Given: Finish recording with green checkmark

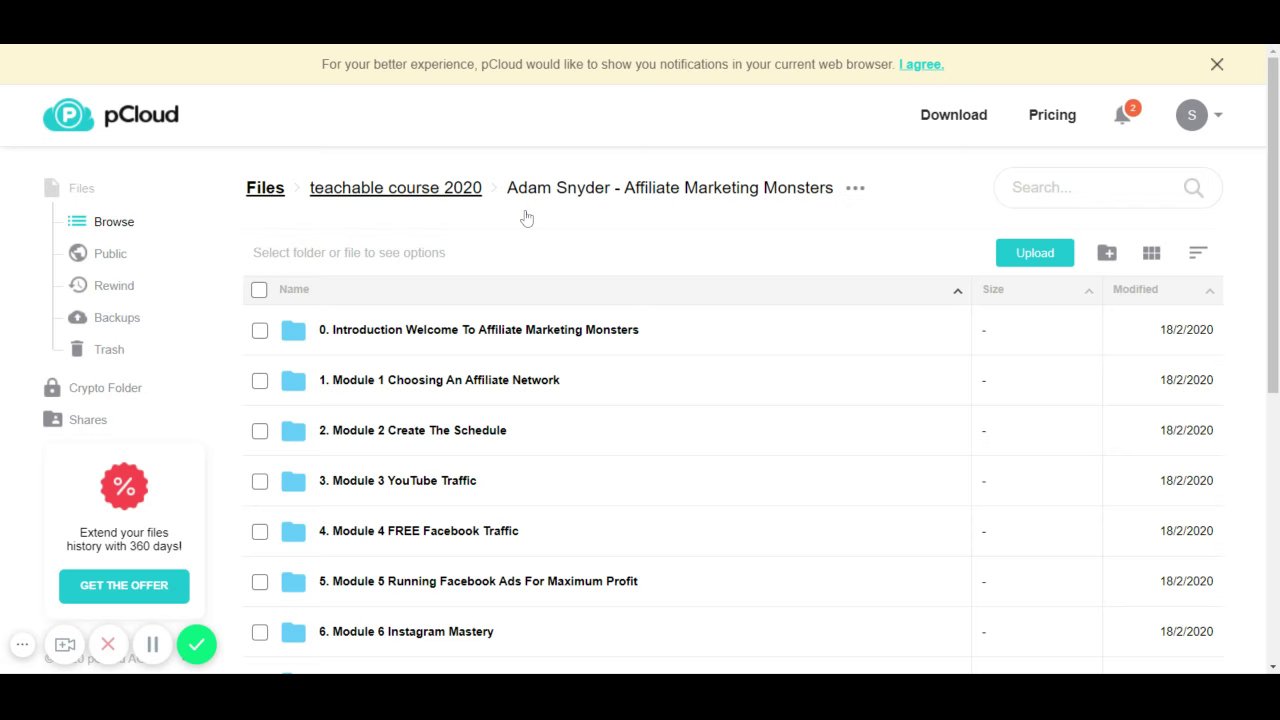Looking at the screenshot, I should click(197, 645).
